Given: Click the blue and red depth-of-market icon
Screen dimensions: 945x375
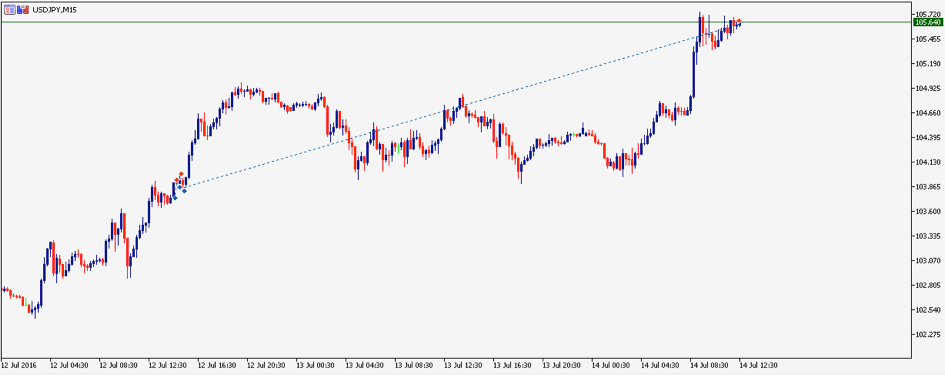Looking at the screenshot, I should [x=23, y=10].
